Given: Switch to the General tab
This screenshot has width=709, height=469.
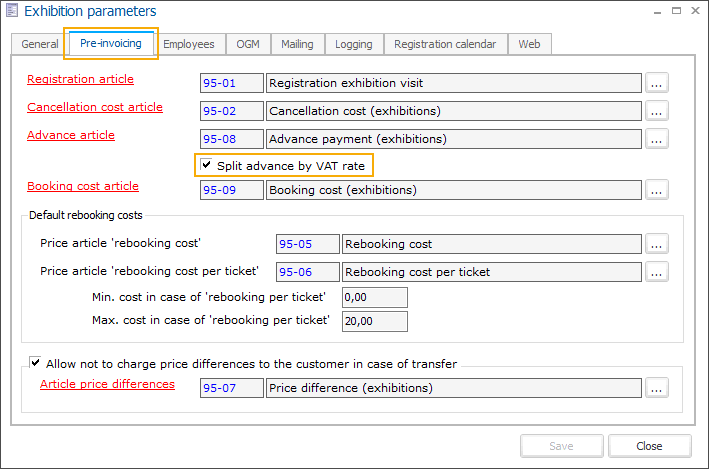Looking at the screenshot, I should click(40, 44).
